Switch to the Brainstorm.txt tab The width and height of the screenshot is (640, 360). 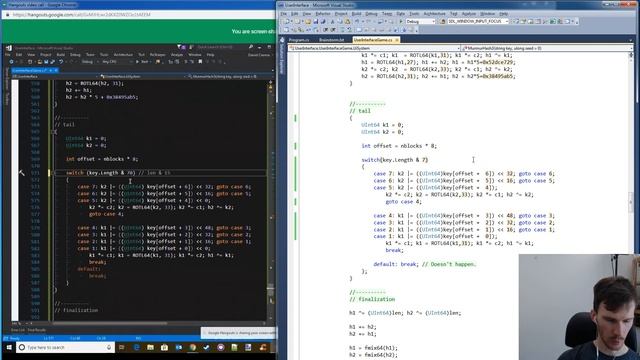[331, 40]
